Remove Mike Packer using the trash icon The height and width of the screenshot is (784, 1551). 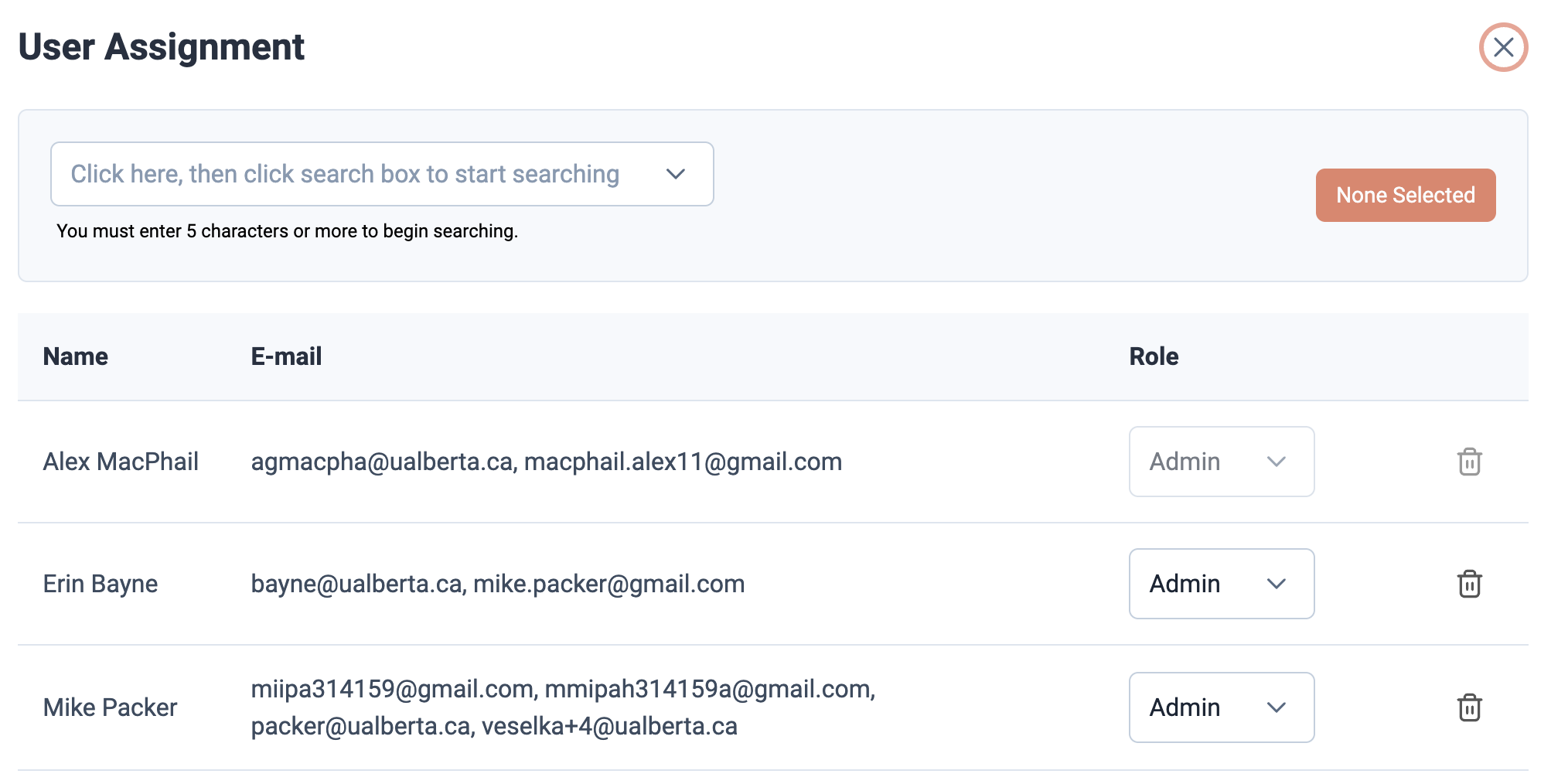pyautogui.click(x=1468, y=707)
